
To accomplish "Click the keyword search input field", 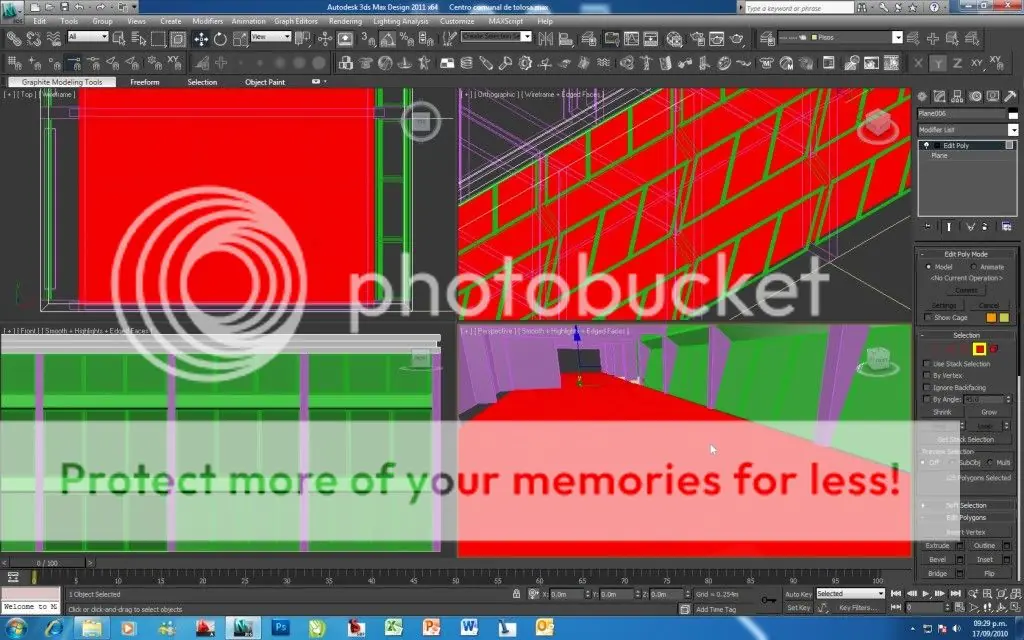I will click(799, 8).
